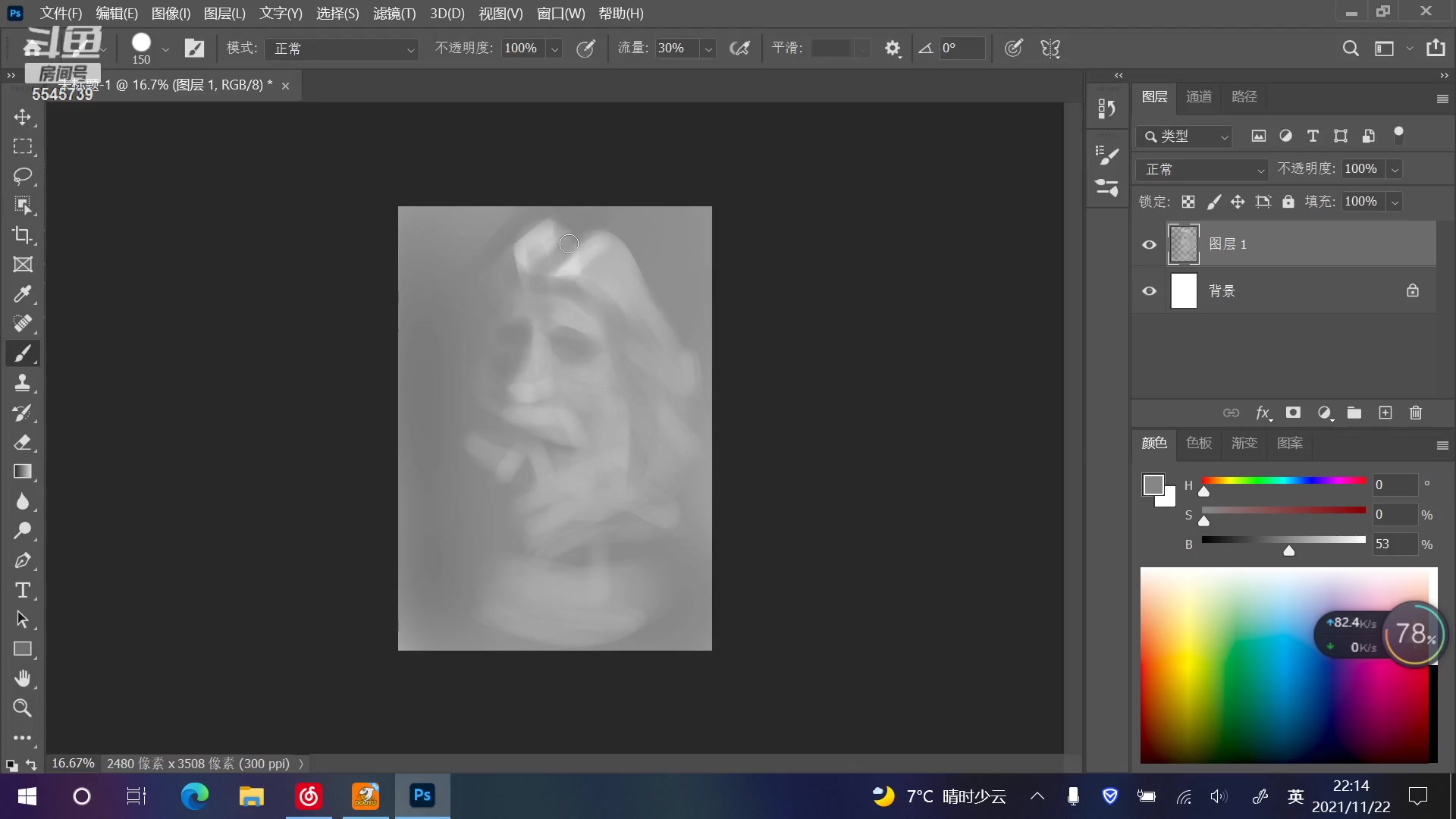Hide 背景 layer visibility
Image resolution: width=1456 pixels, height=819 pixels.
coord(1150,291)
